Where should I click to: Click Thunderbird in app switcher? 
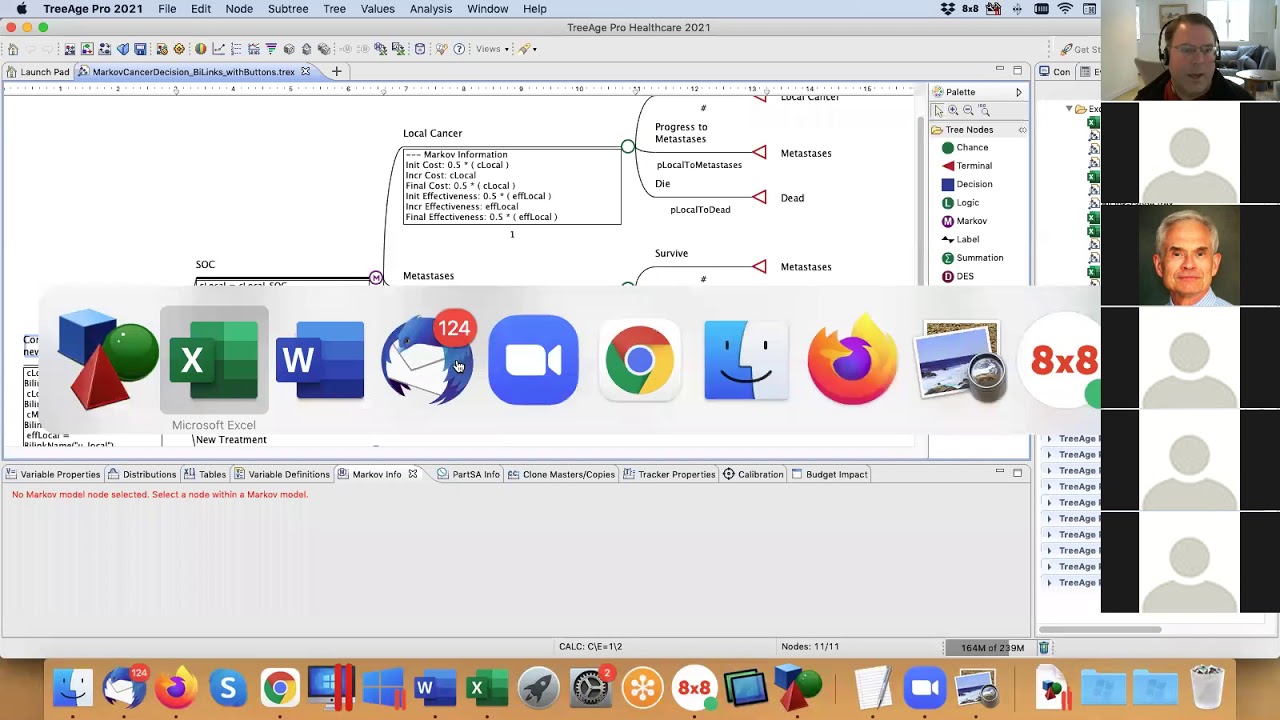pos(427,360)
